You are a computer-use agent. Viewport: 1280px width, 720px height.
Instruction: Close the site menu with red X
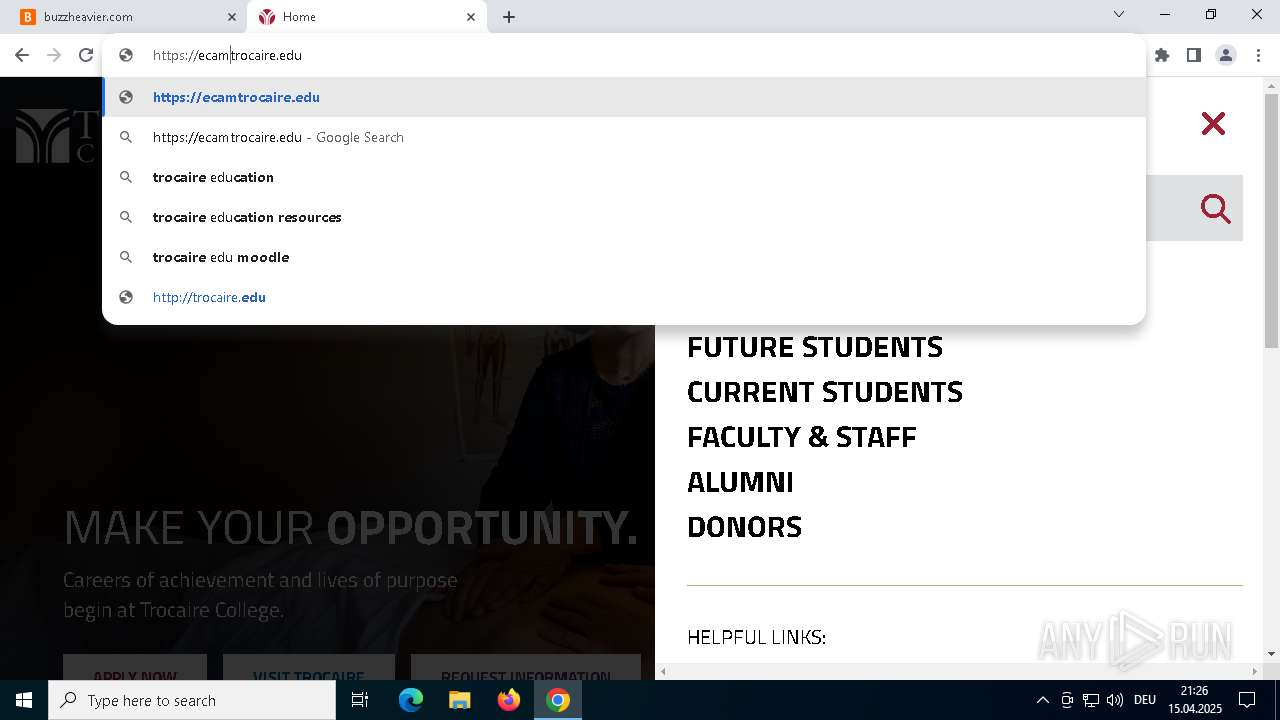1213,124
